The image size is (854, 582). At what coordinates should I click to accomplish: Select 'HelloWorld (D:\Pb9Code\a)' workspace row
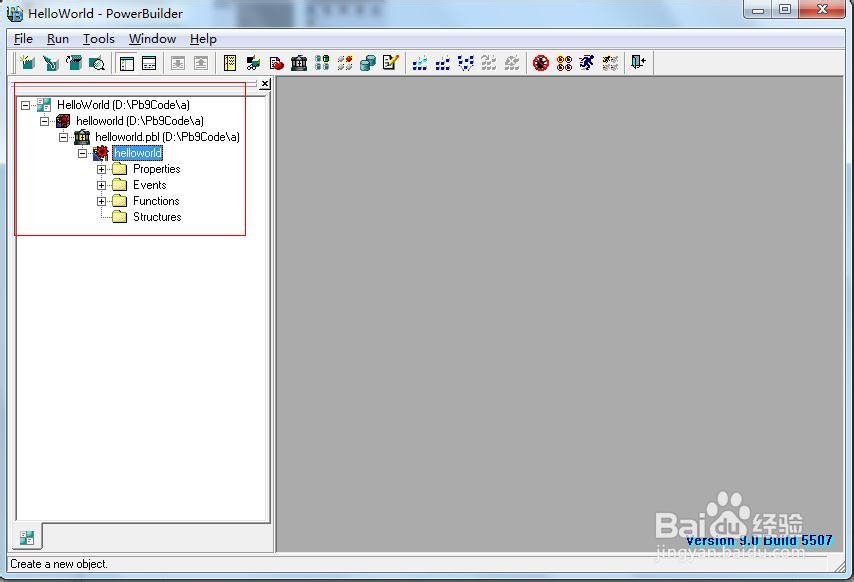(123, 105)
